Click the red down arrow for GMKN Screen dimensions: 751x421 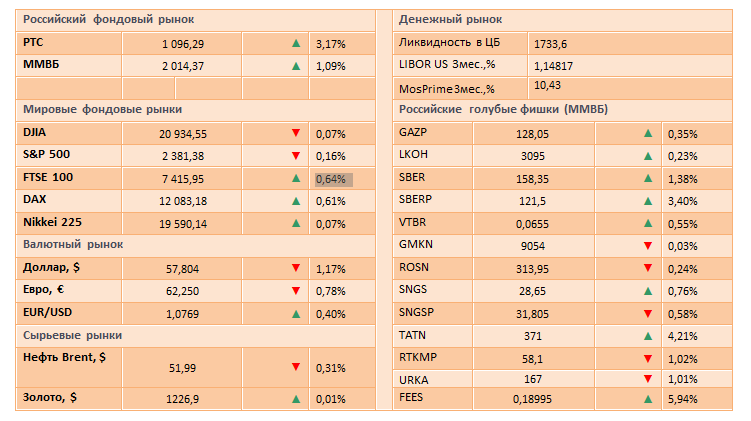click(648, 246)
